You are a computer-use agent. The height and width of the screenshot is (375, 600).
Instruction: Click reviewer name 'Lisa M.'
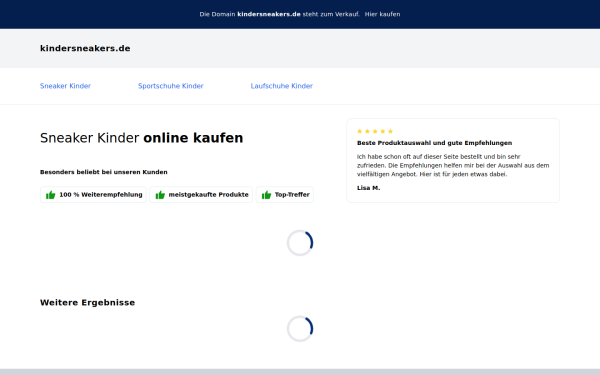click(x=368, y=188)
